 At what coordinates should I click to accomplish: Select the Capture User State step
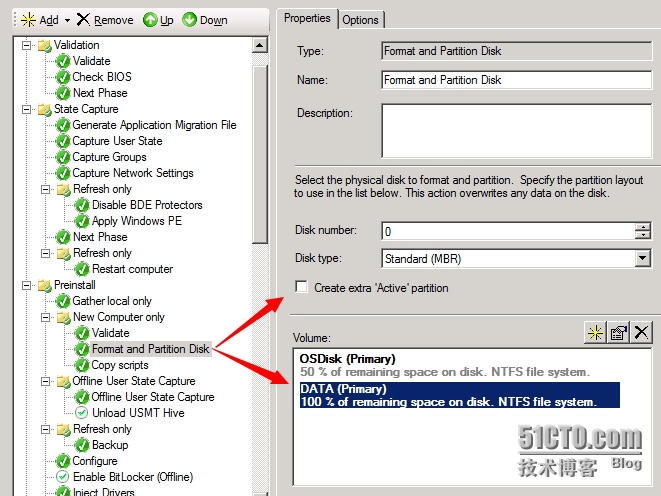pyautogui.click(x=117, y=141)
